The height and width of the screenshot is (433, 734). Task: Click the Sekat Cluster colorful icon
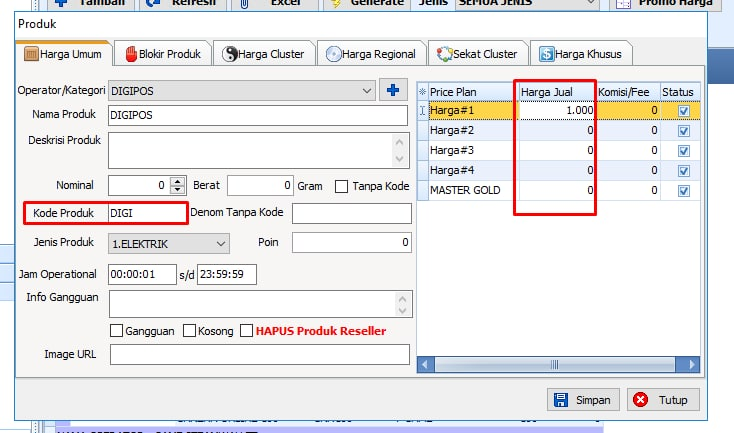[444, 54]
